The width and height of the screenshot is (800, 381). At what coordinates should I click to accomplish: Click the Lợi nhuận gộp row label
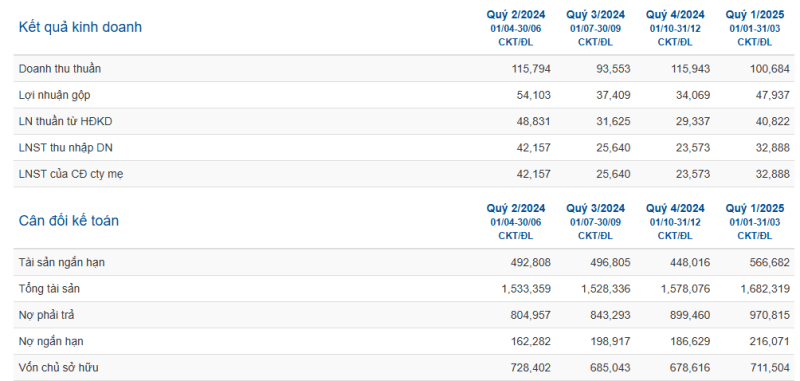click(x=55, y=95)
